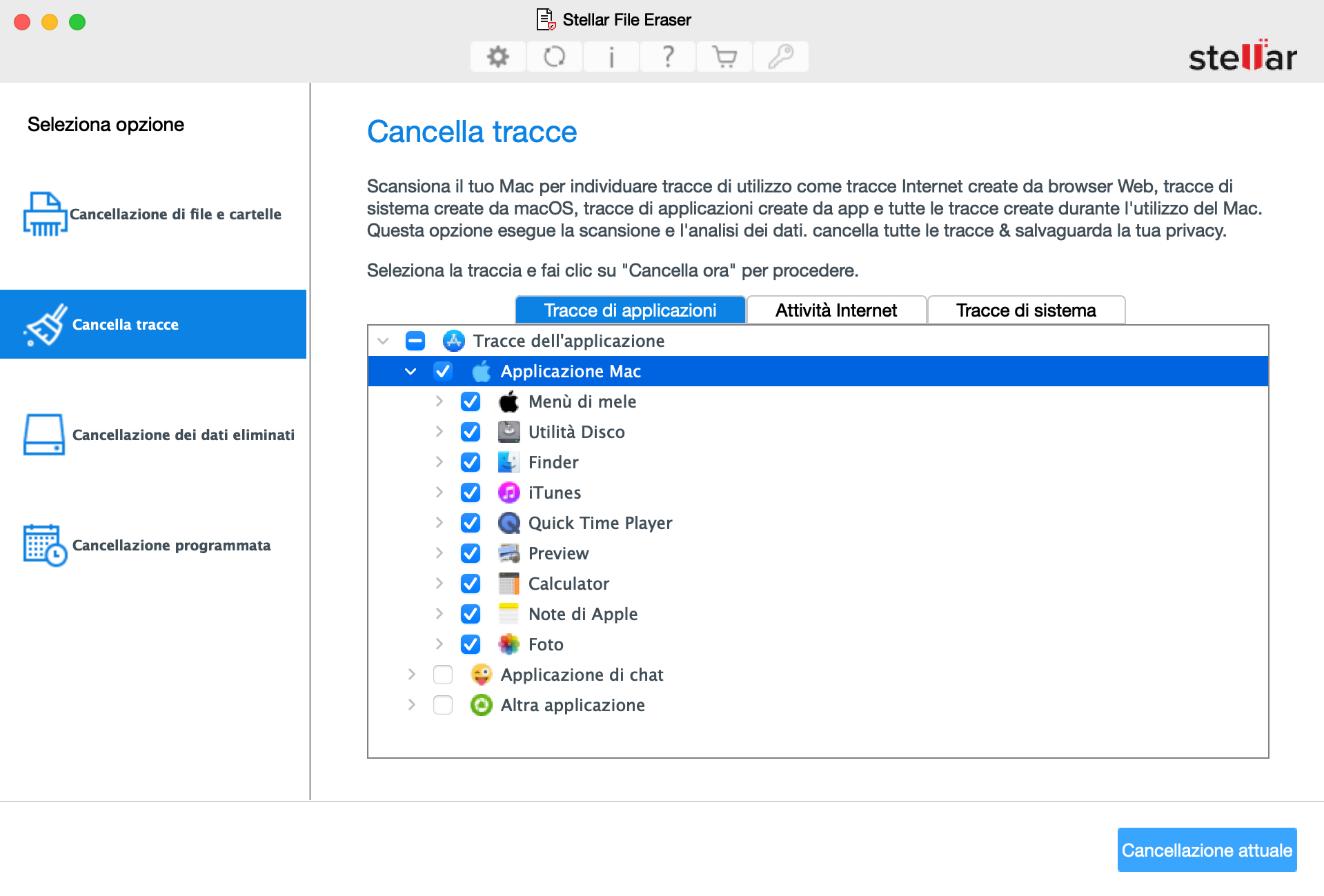Image resolution: width=1324 pixels, height=896 pixels.
Task: Click the Preview app icon
Action: (508, 553)
